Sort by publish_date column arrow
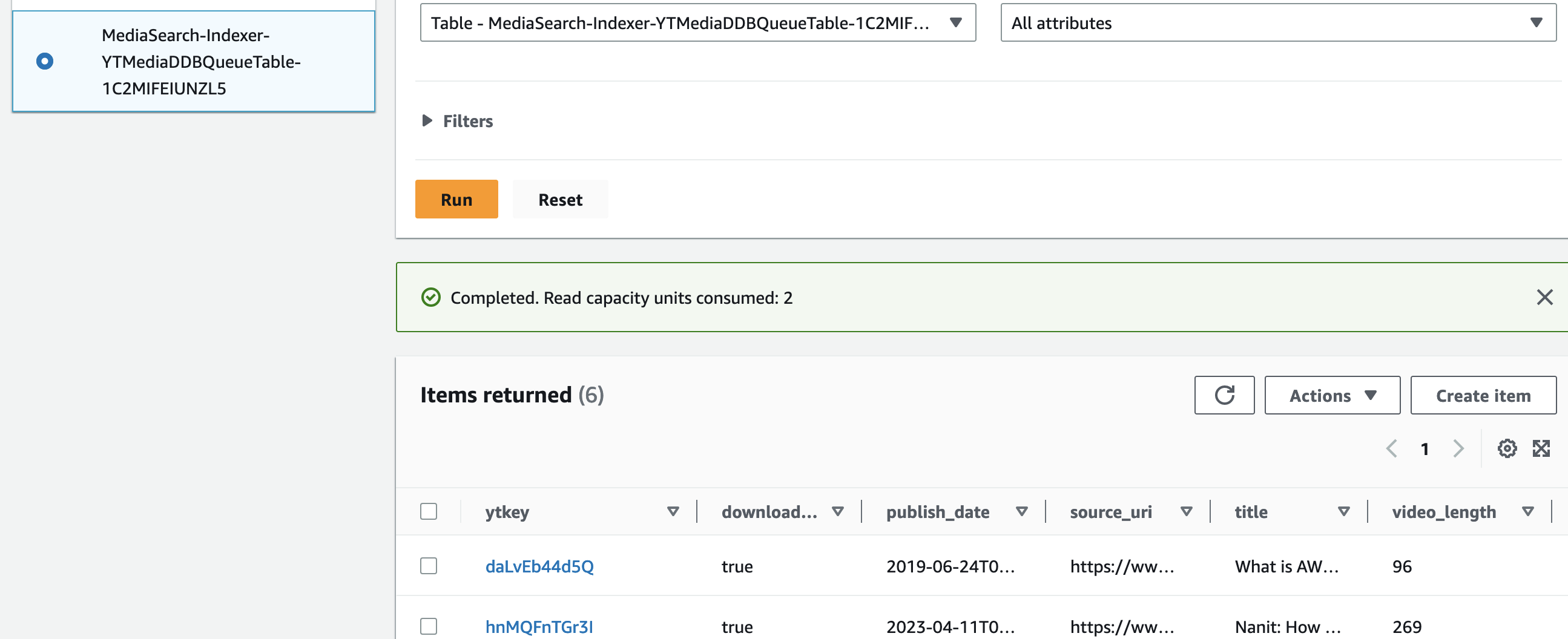The width and height of the screenshot is (1568, 639). [x=1021, y=512]
